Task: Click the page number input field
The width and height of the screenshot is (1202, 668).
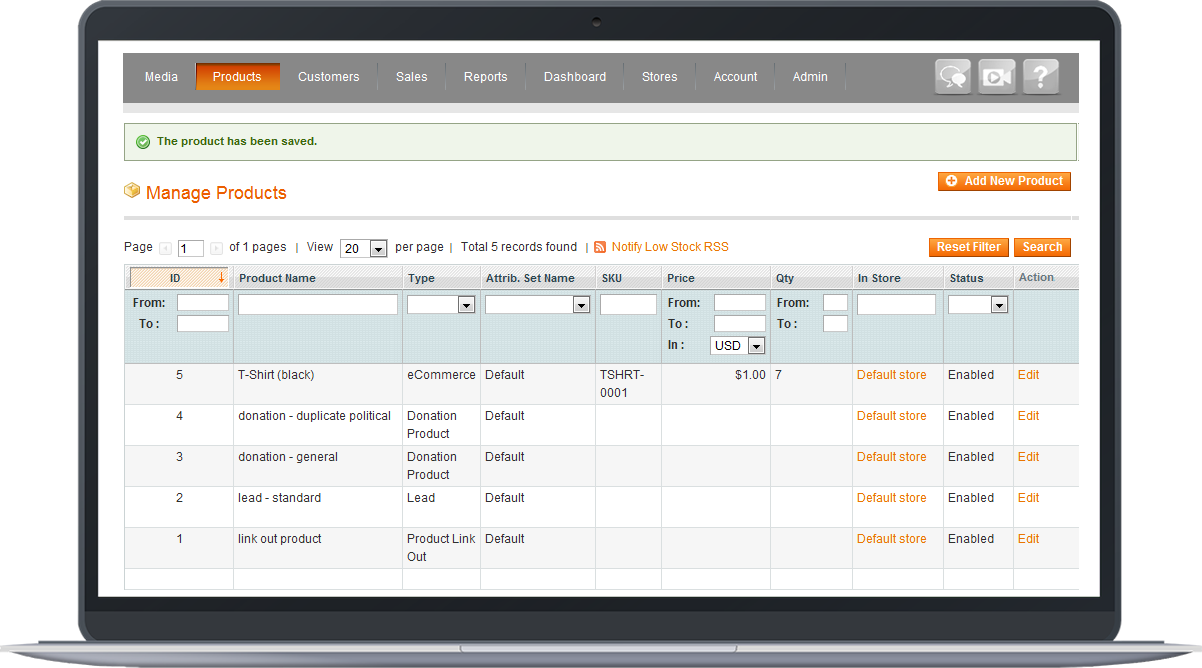Action: click(x=189, y=247)
